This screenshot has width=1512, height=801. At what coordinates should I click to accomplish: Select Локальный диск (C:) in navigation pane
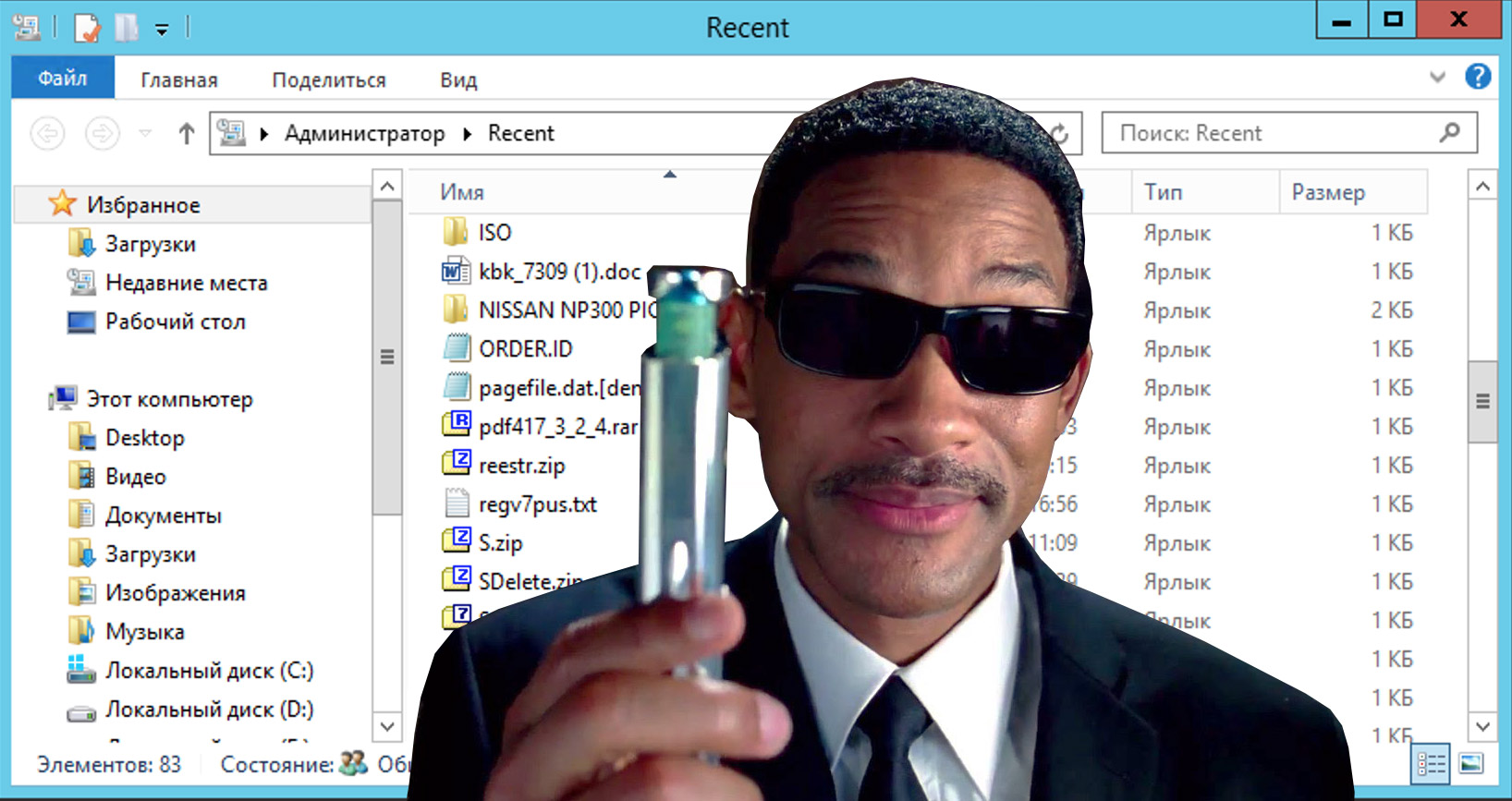tap(209, 671)
